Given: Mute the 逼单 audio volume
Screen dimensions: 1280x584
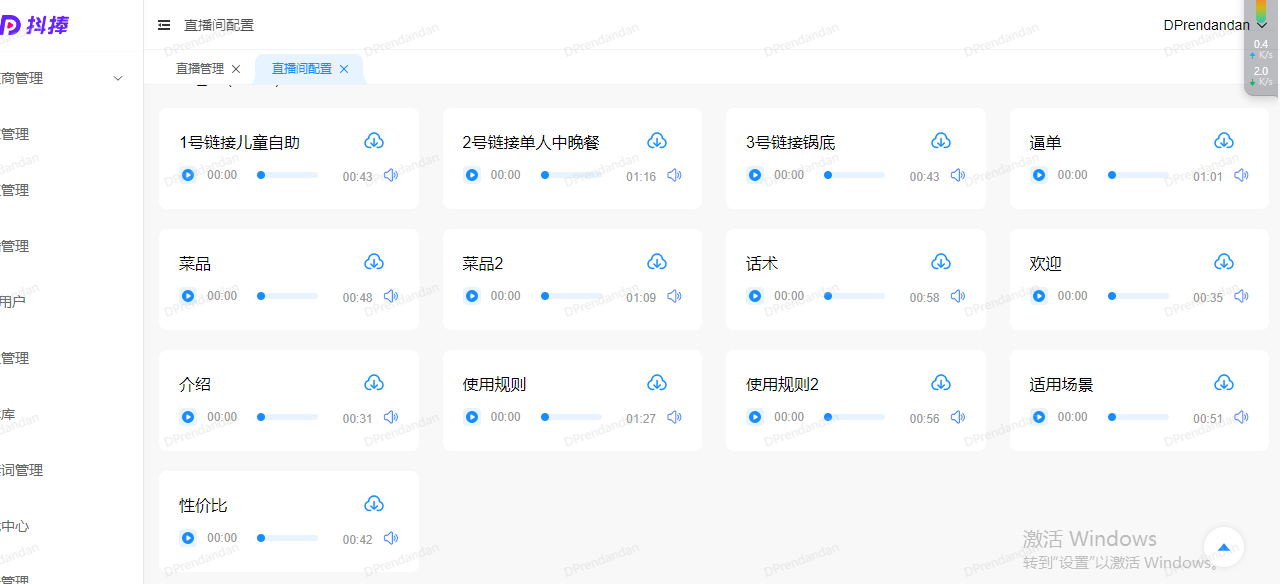Looking at the screenshot, I should click(1241, 175).
